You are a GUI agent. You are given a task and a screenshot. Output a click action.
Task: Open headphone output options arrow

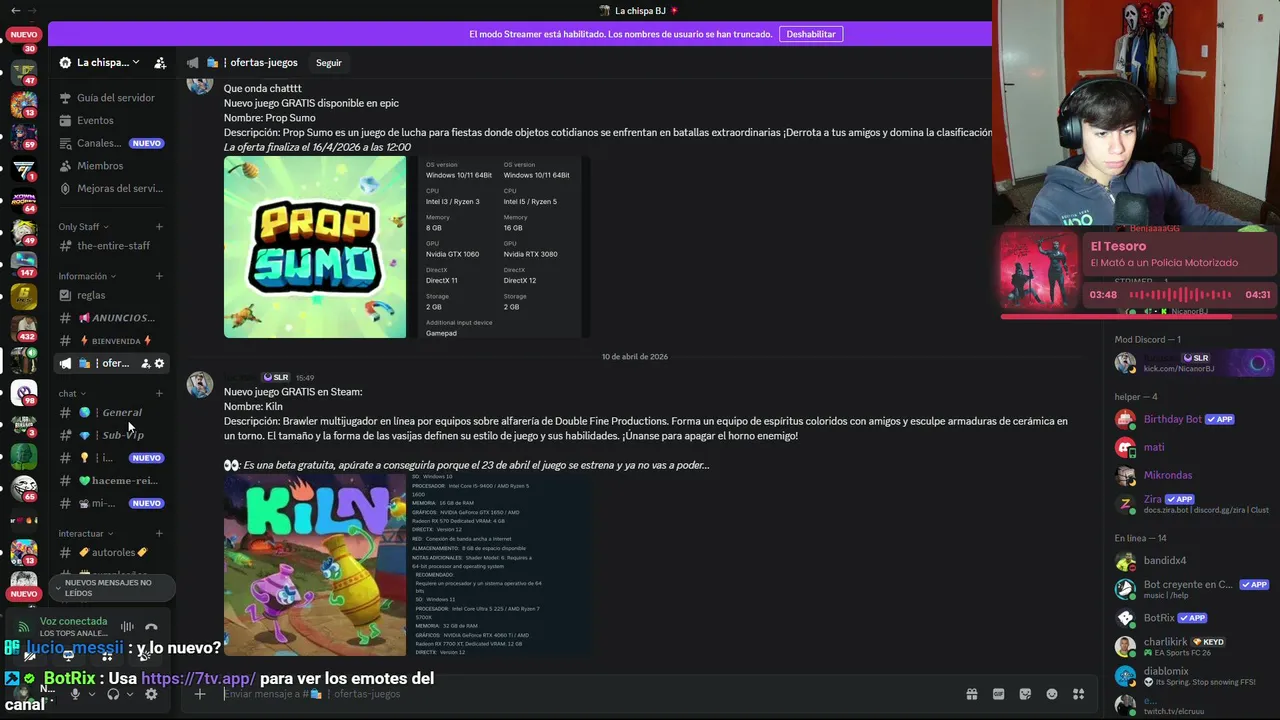pyautogui.click(x=129, y=694)
